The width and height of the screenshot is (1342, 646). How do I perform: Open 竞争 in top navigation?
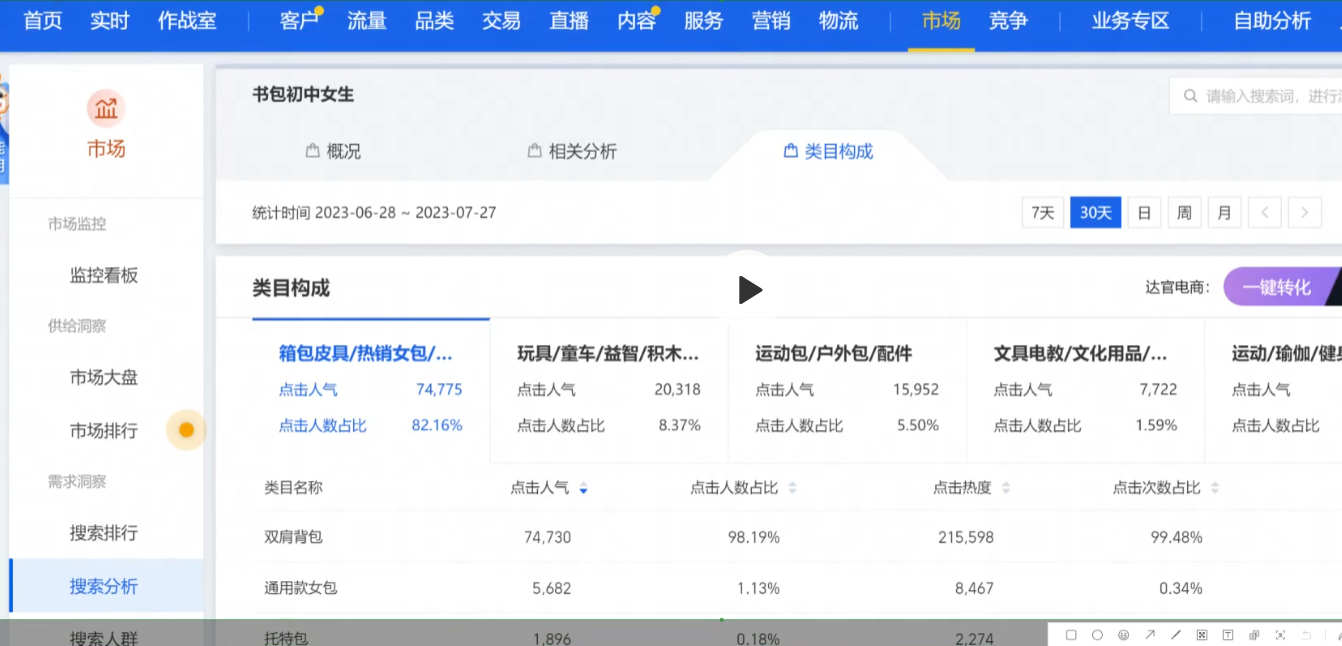pos(1008,21)
